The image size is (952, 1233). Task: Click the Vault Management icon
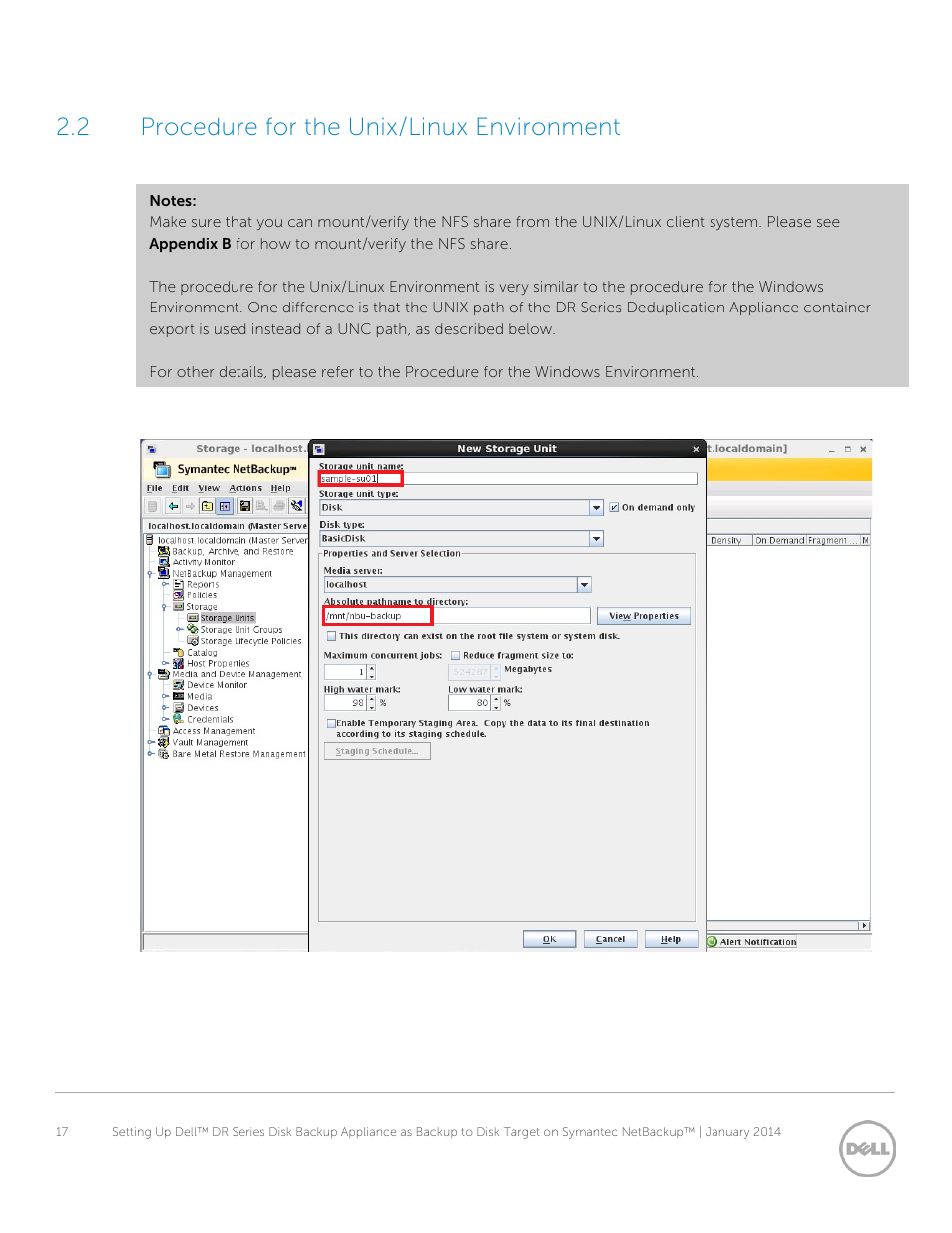tap(164, 742)
